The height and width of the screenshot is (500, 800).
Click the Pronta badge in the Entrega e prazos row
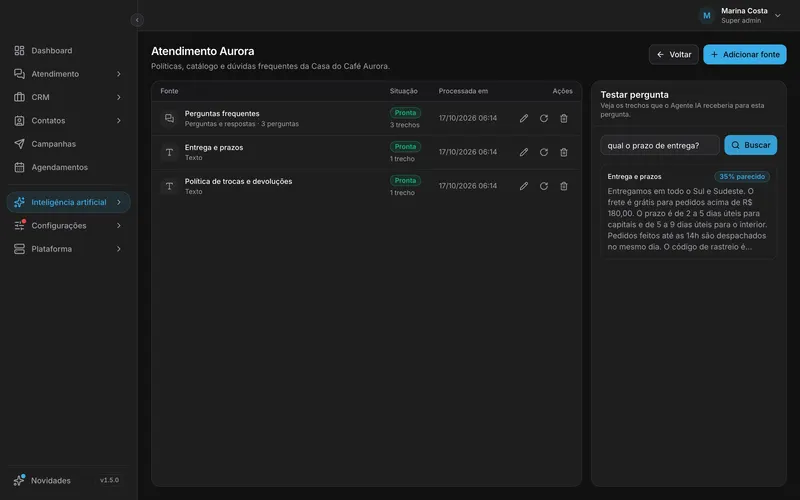(405, 146)
